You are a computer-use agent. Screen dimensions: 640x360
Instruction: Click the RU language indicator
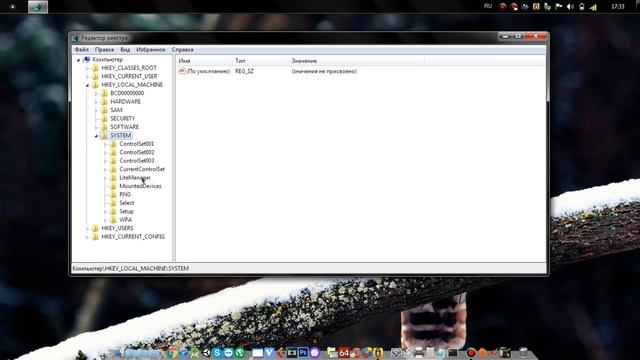coord(488,6)
